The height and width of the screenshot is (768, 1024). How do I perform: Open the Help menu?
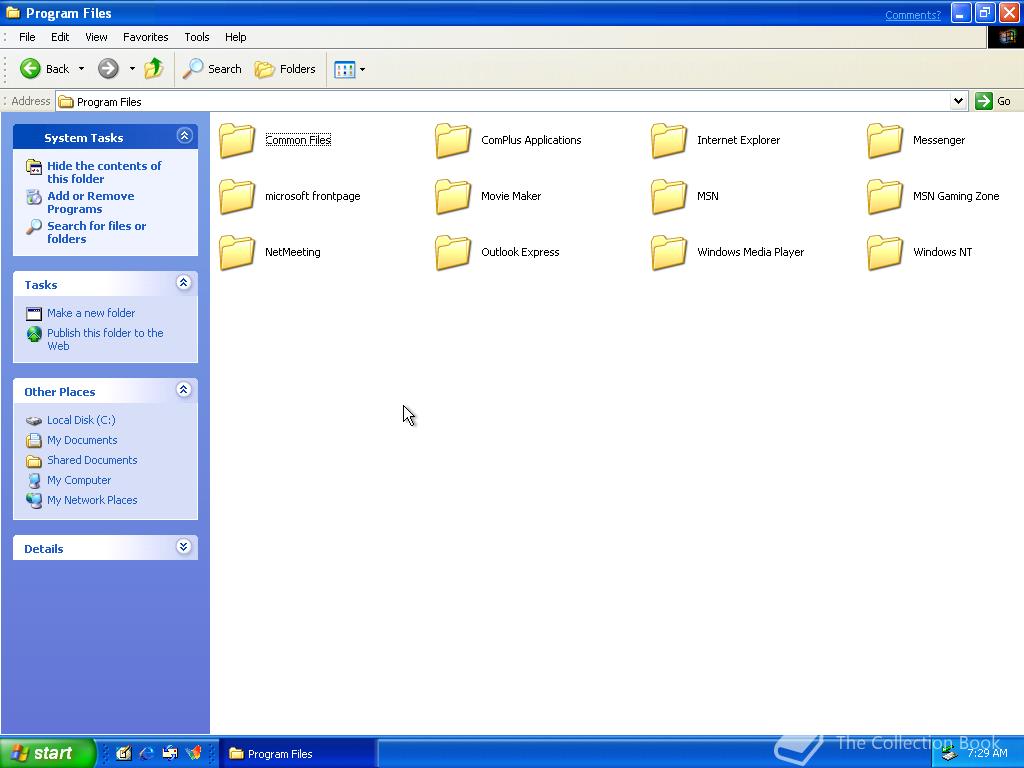[236, 37]
